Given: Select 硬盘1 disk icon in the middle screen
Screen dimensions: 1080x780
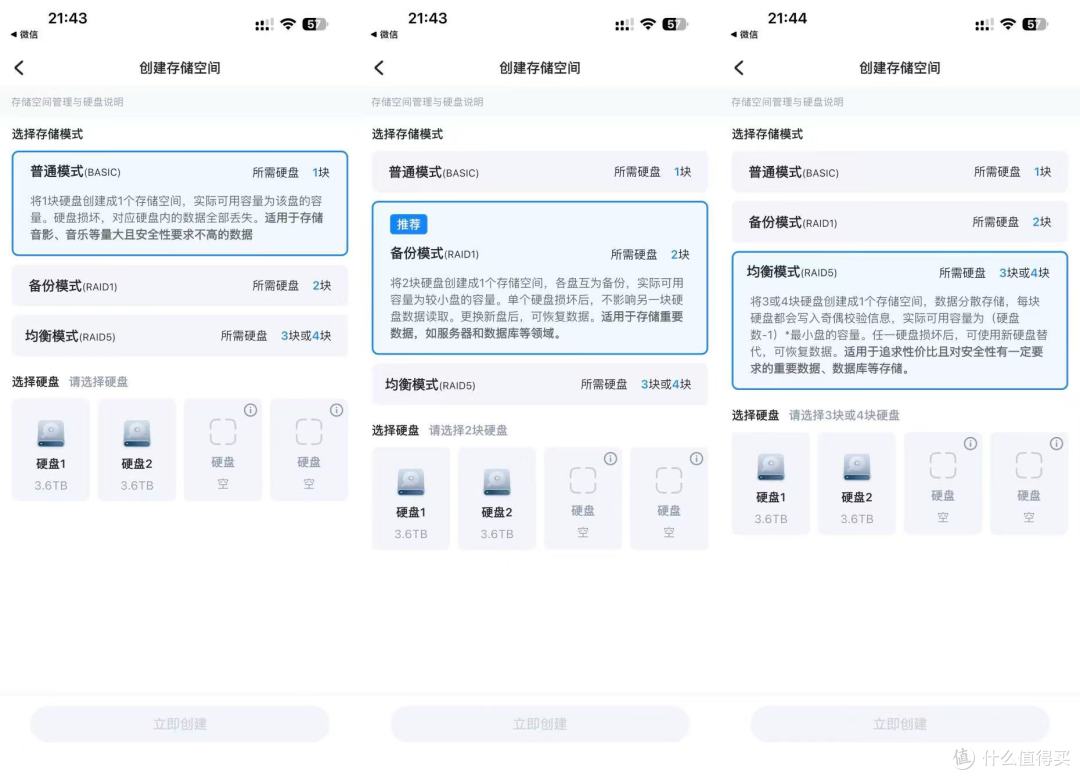Looking at the screenshot, I should [411, 482].
